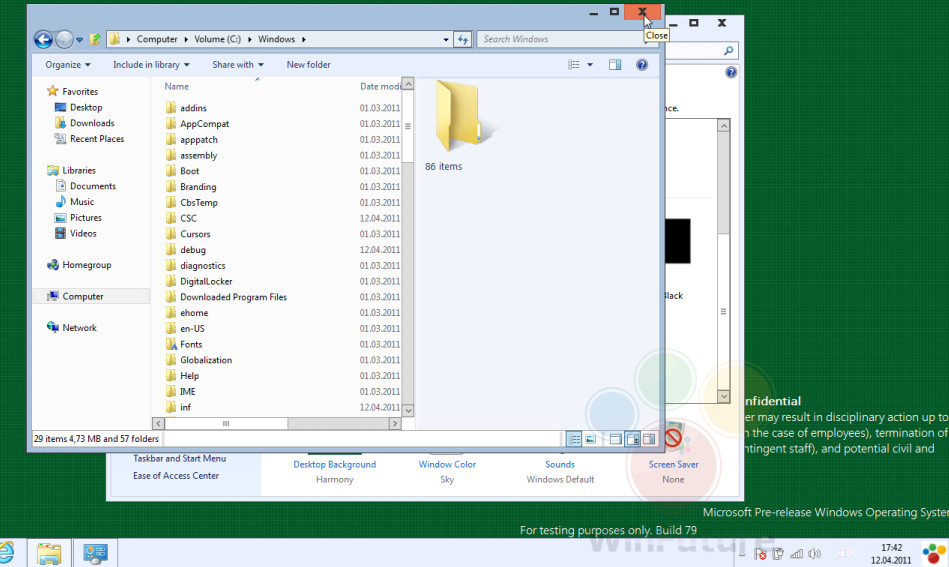Toggle the details pane status bar icon
The image size is (949, 567).
tap(632, 439)
